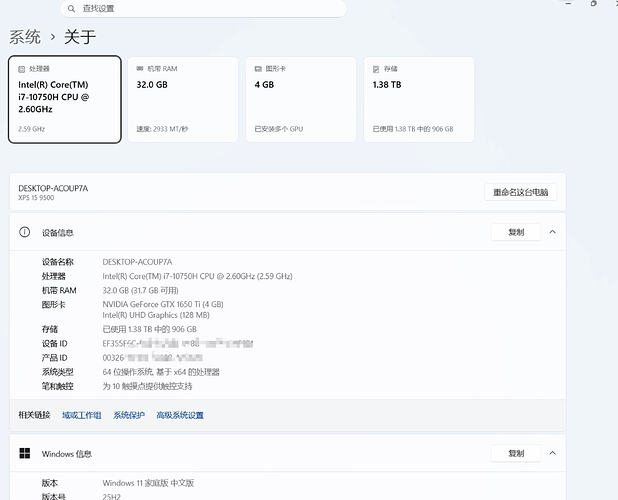Click the search magnifier icon

click(71, 8)
